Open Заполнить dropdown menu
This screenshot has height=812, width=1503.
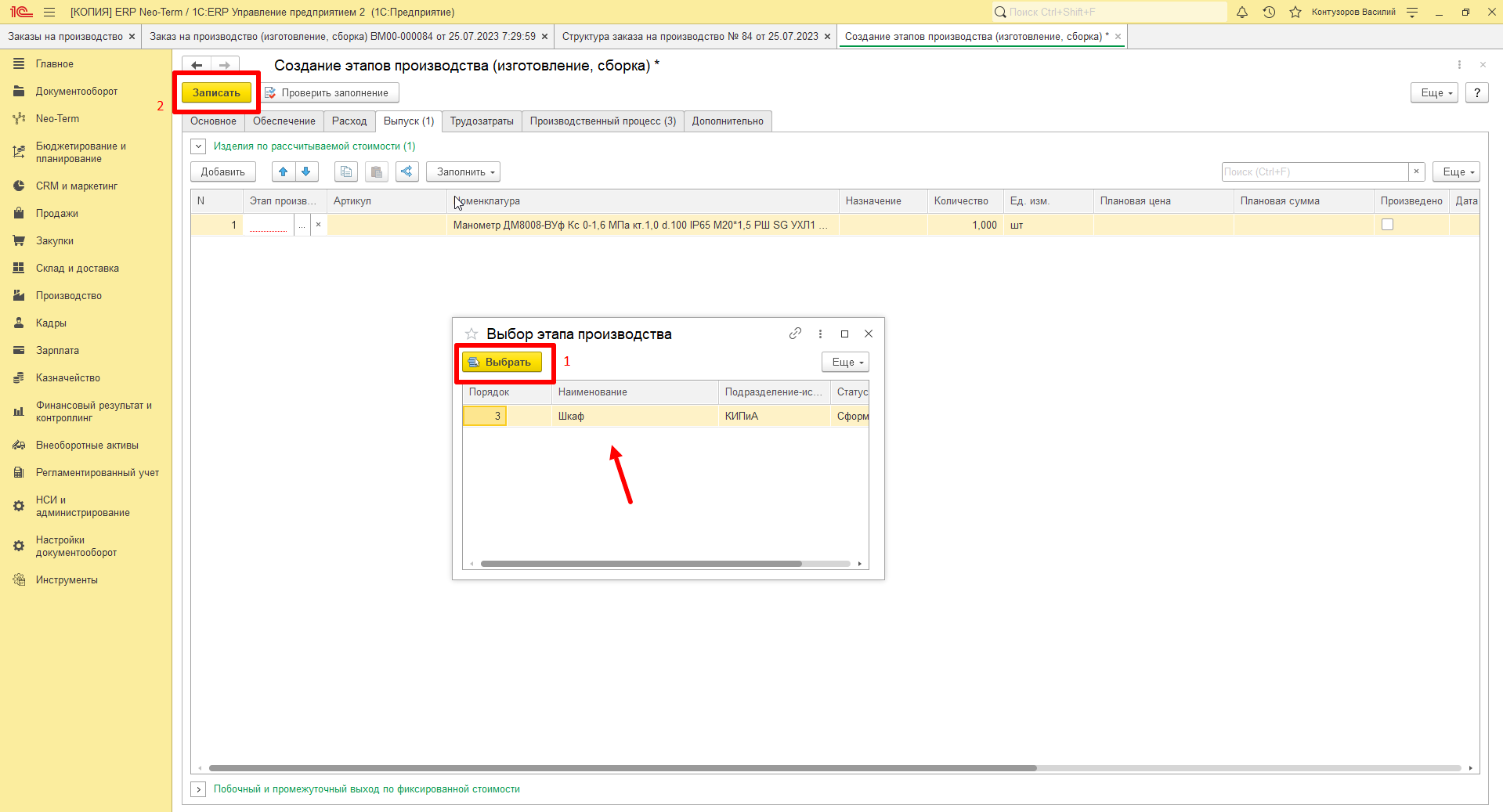pos(464,171)
